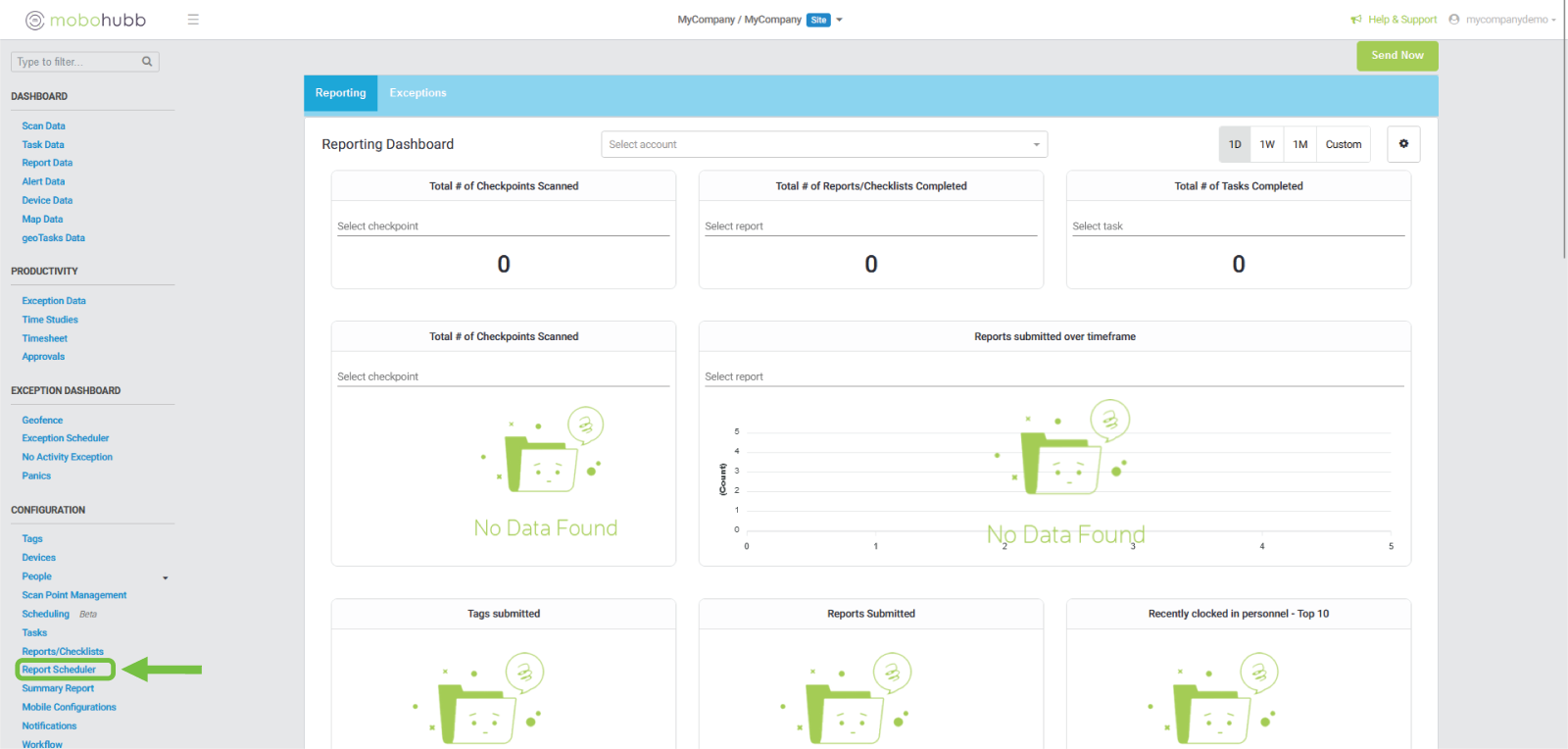Switch timeframe to 1W
Image resolution: width=1568 pixels, height=749 pixels.
tap(1267, 144)
